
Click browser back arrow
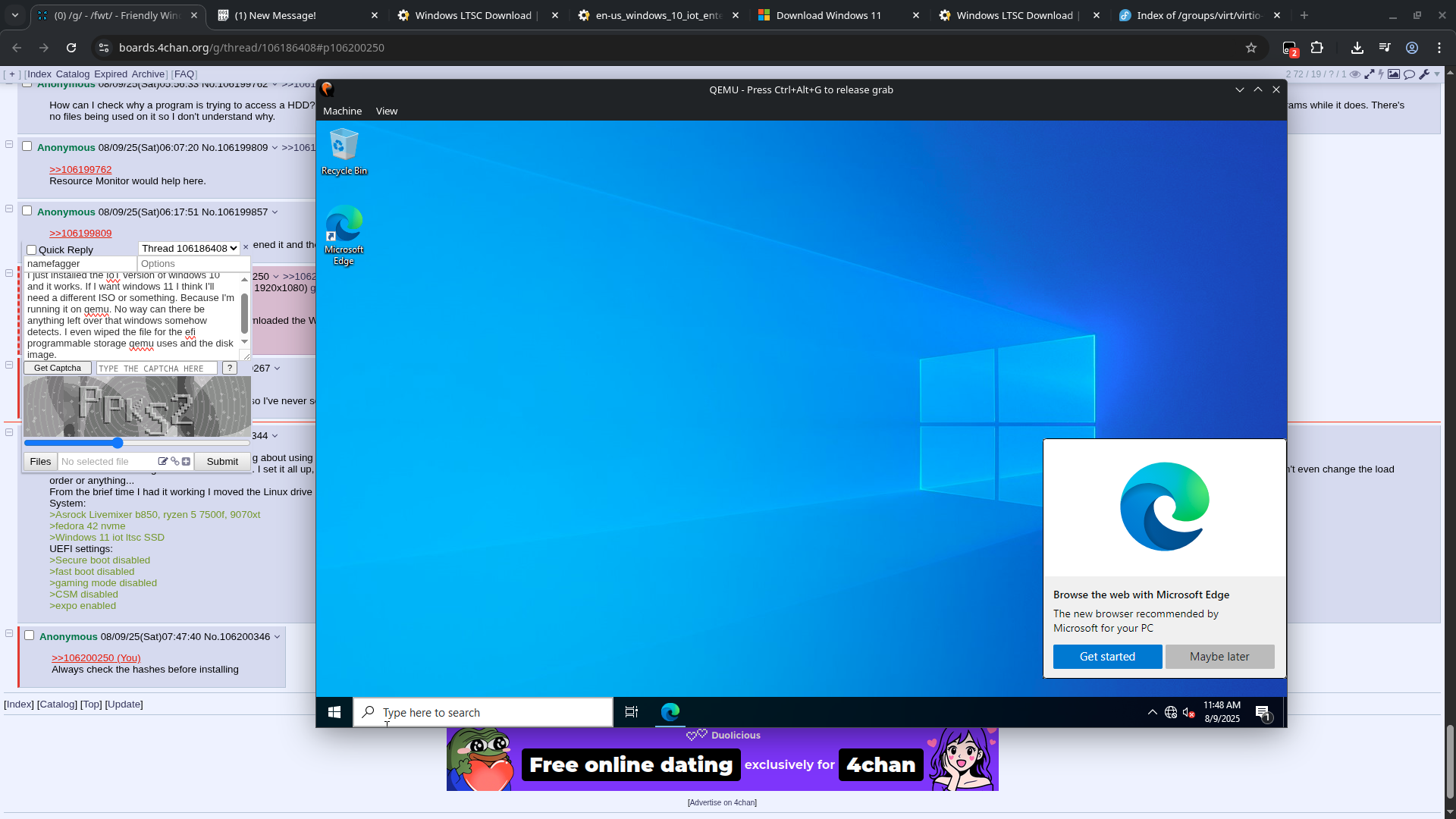click(x=17, y=48)
